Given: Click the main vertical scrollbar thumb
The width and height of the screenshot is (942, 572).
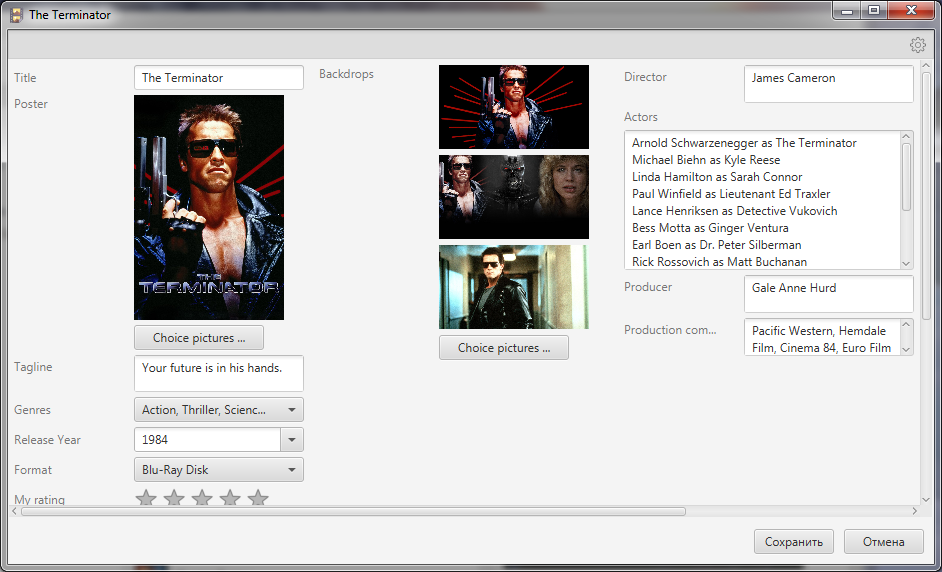Looking at the screenshot, I should coord(926,195).
